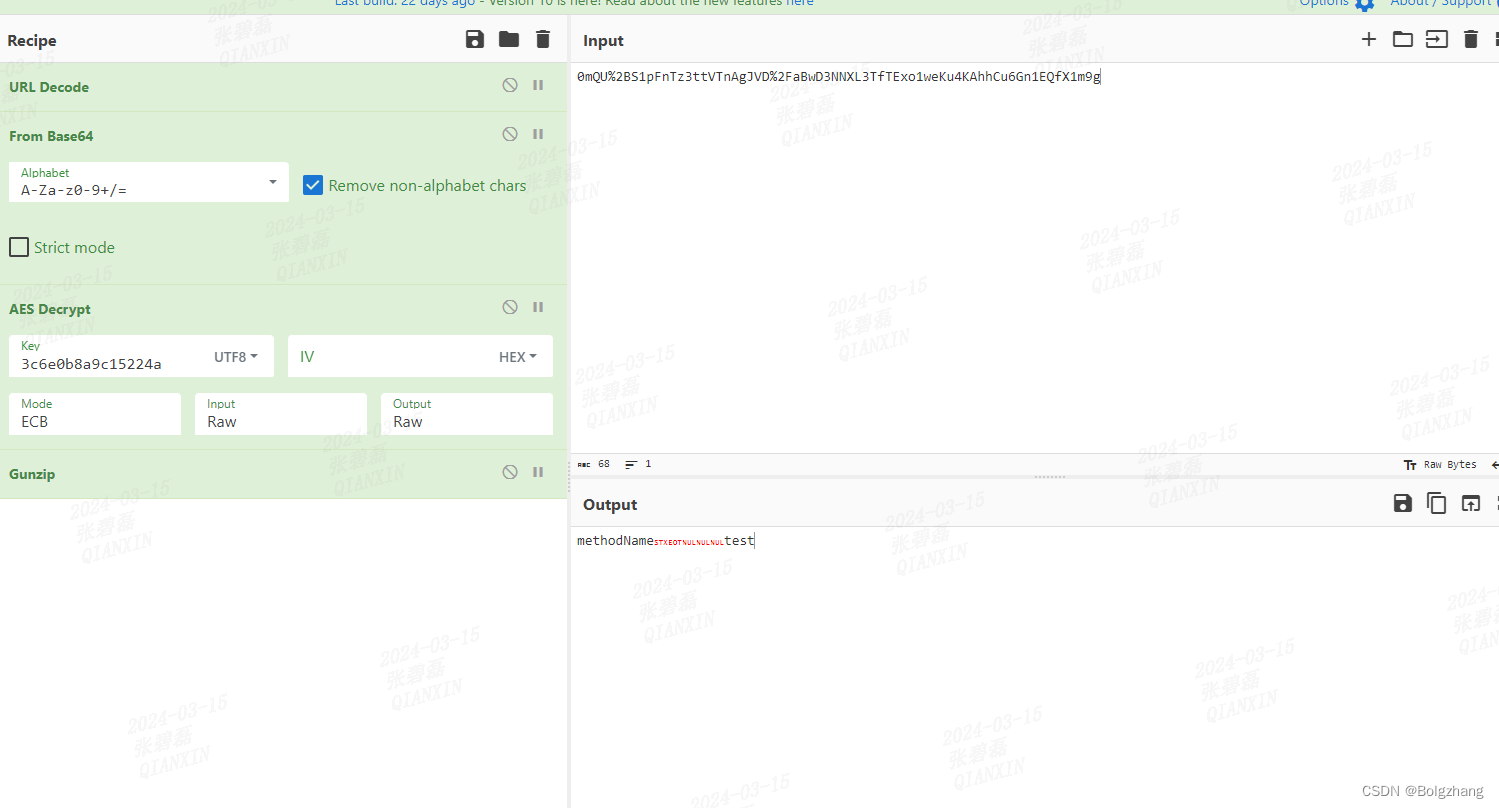The width and height of the screenshot is (1499, 808).
Task: Change Key encoding from UTF8
Action: (x=236, y=357)
